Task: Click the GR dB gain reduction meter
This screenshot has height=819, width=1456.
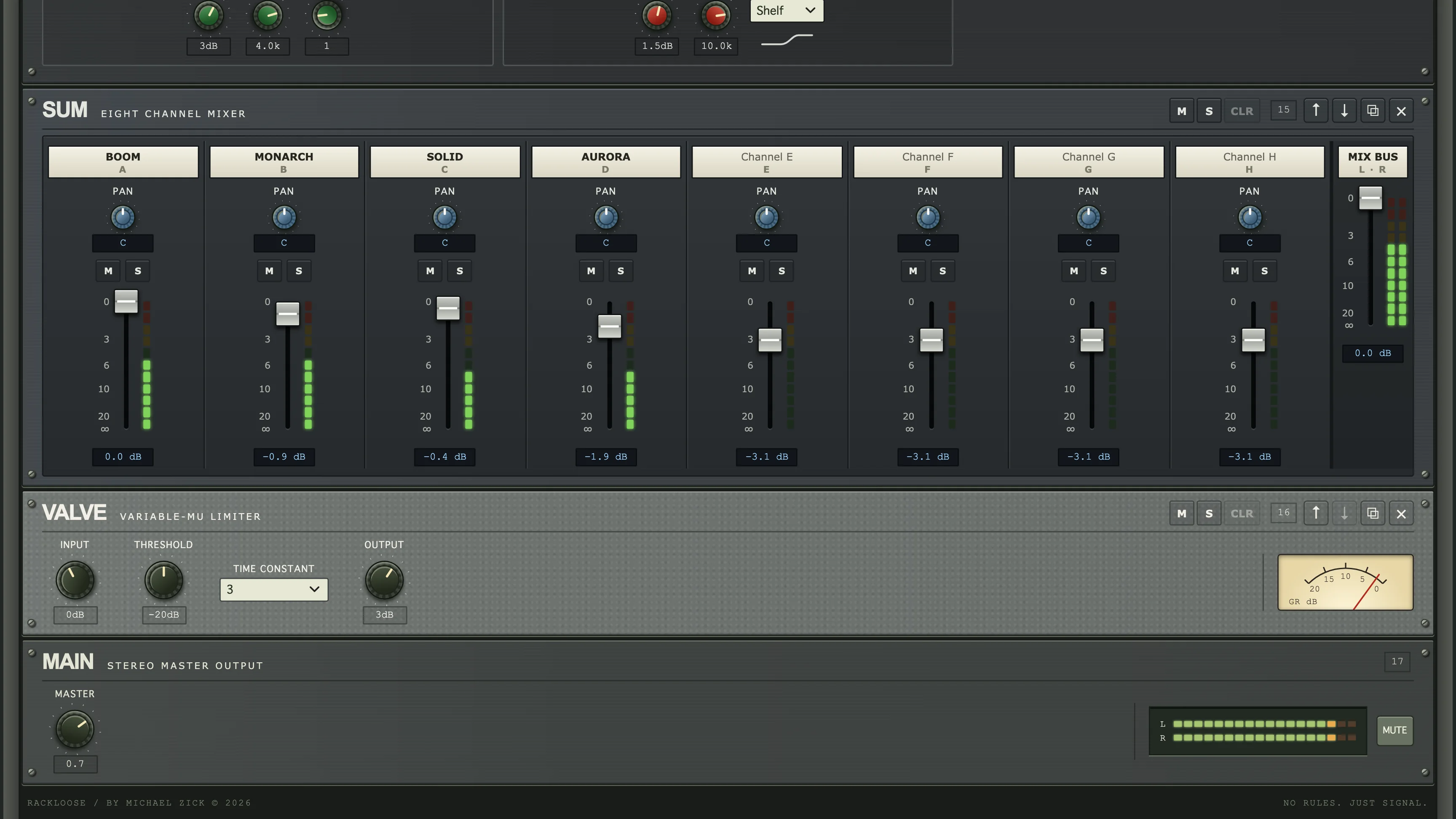Action: tap(1345, 582)
